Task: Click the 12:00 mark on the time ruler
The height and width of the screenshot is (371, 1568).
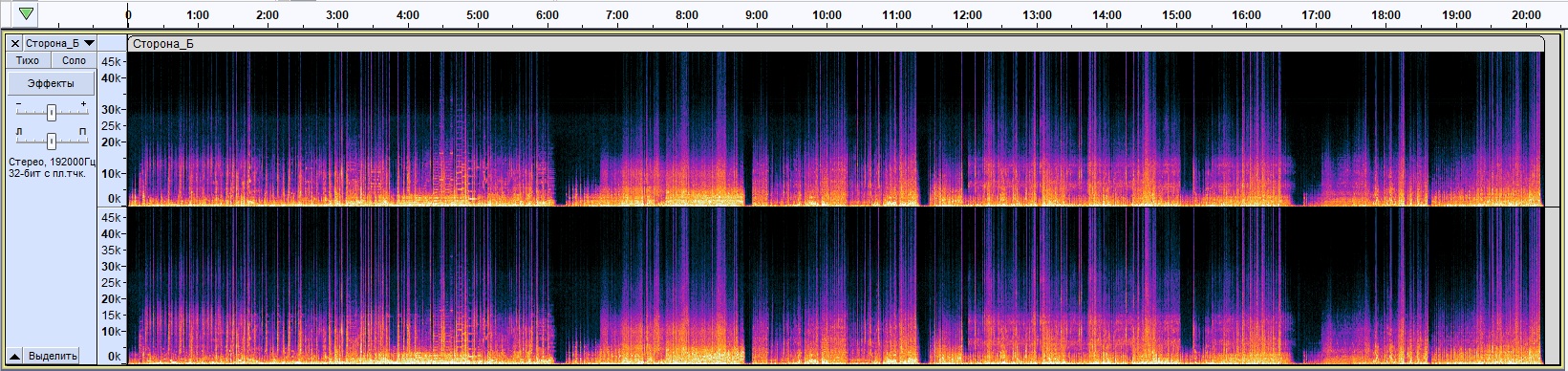Action: point(968,15)
